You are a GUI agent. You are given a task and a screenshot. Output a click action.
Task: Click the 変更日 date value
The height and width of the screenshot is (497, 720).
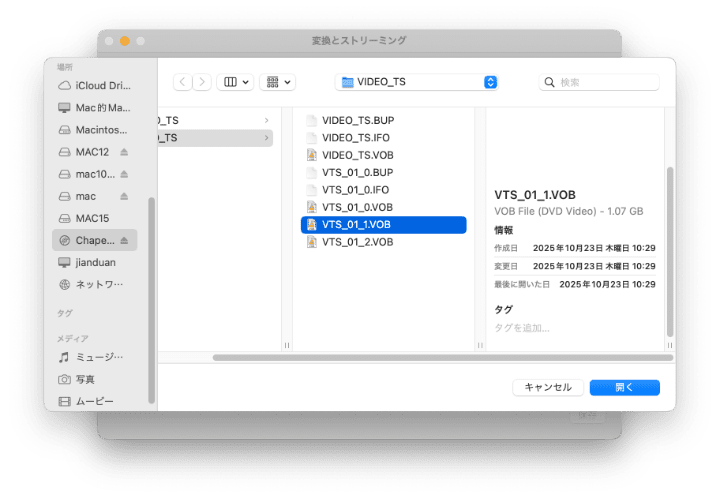coord(594,266)
